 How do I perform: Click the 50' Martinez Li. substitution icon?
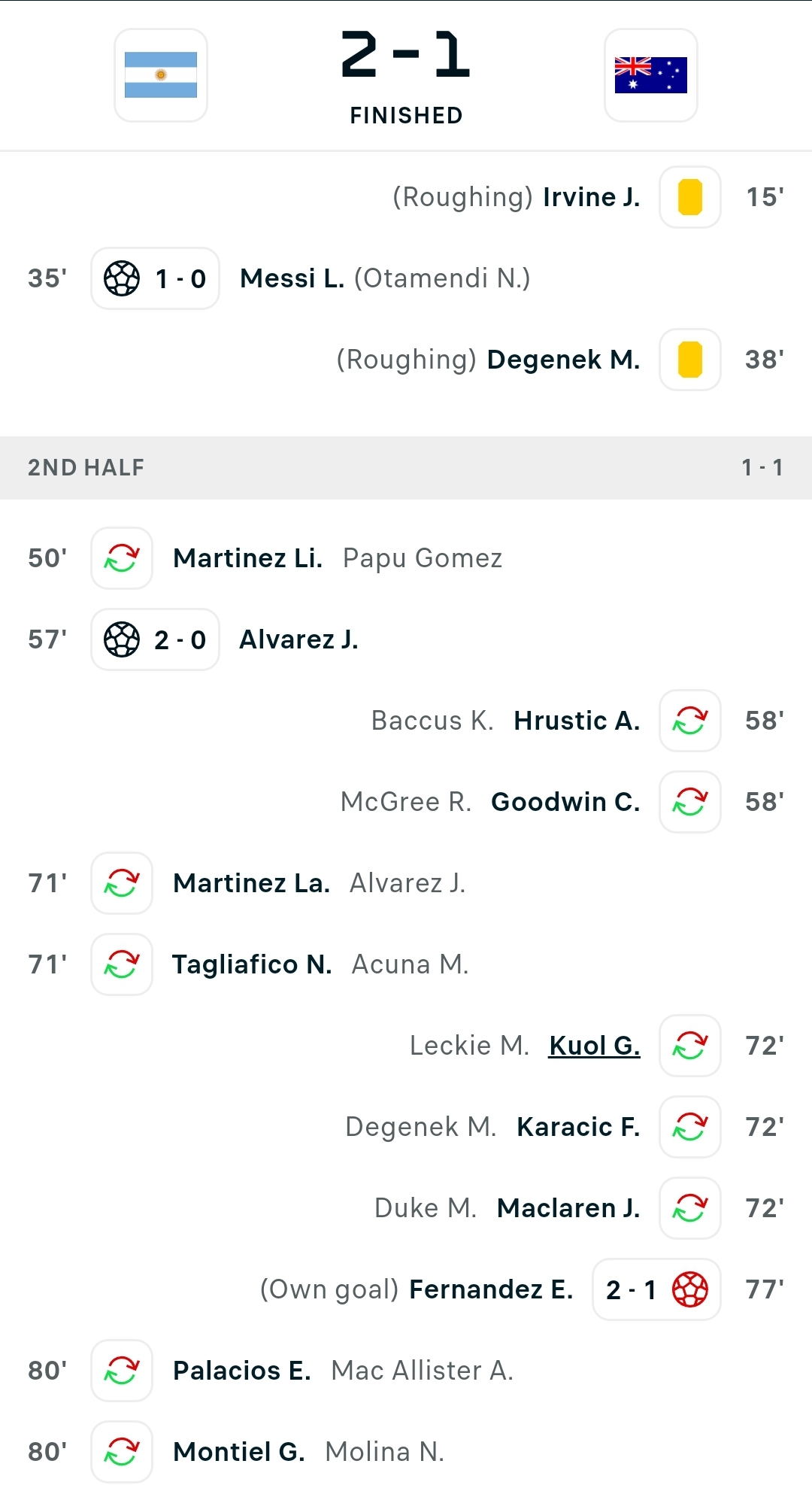click(x=122, y=558)
